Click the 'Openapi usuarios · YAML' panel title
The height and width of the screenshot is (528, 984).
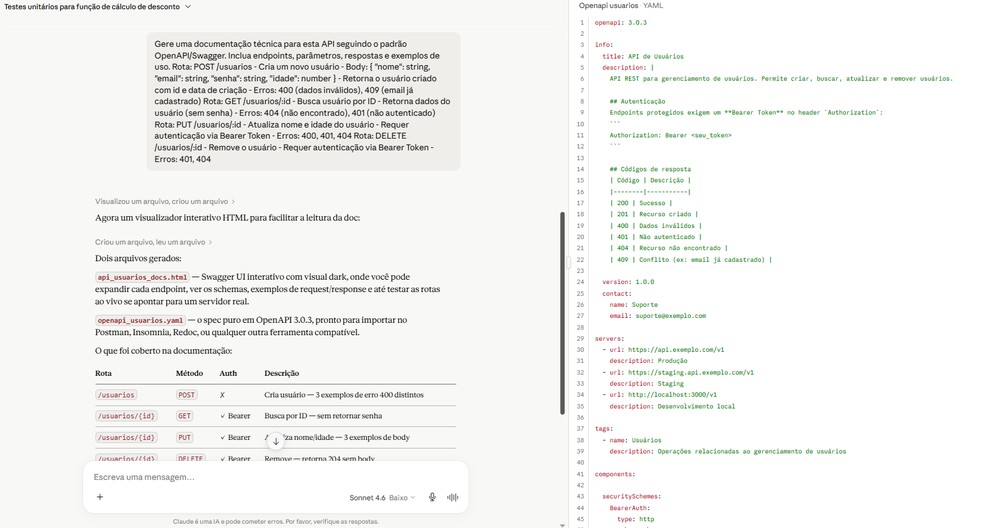(621, 6)
